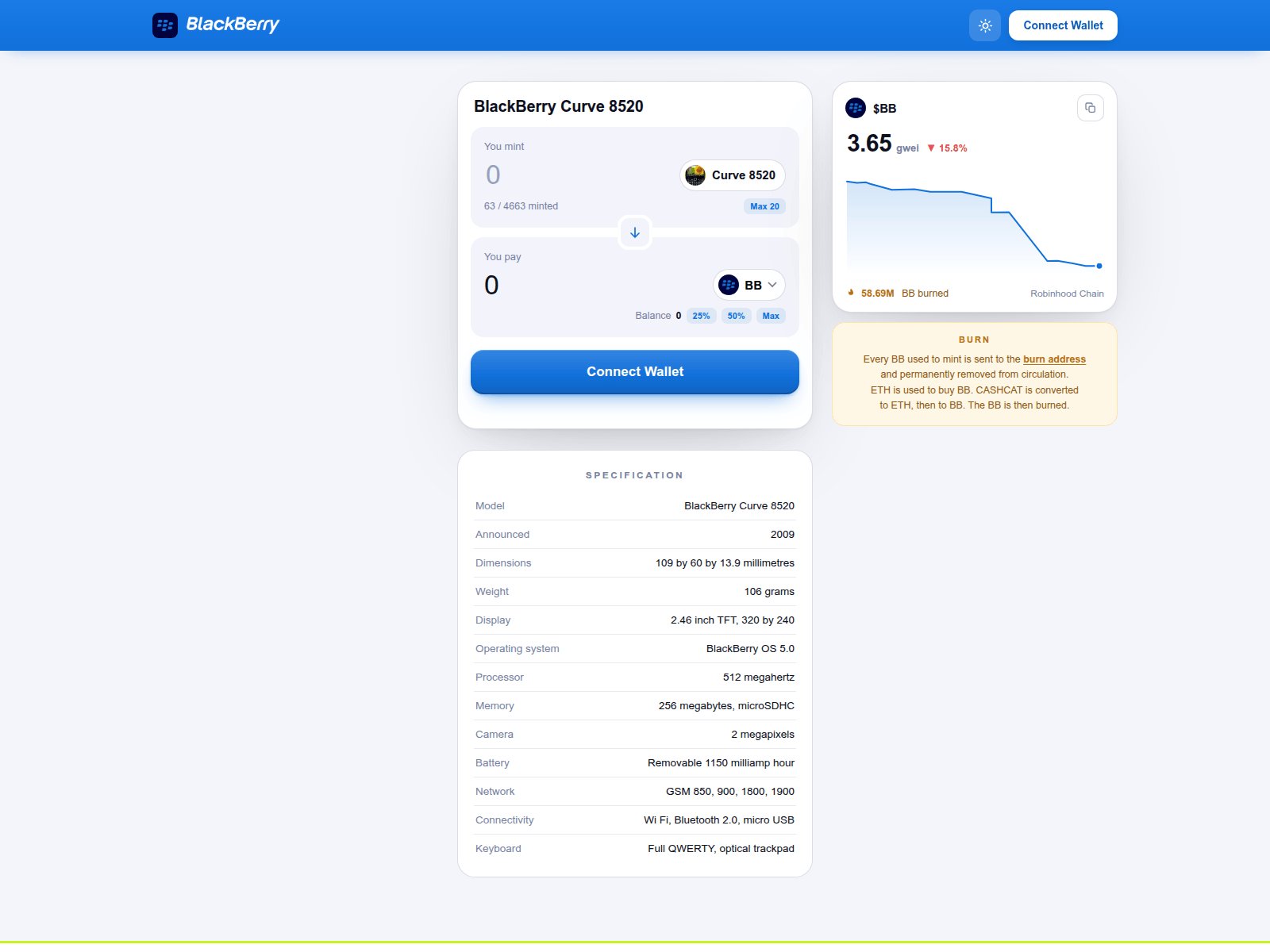This screenshot has width=1270, height=952.
Task: Click the Operating system value BlackBerry OS 5.0
Action: 750,649
